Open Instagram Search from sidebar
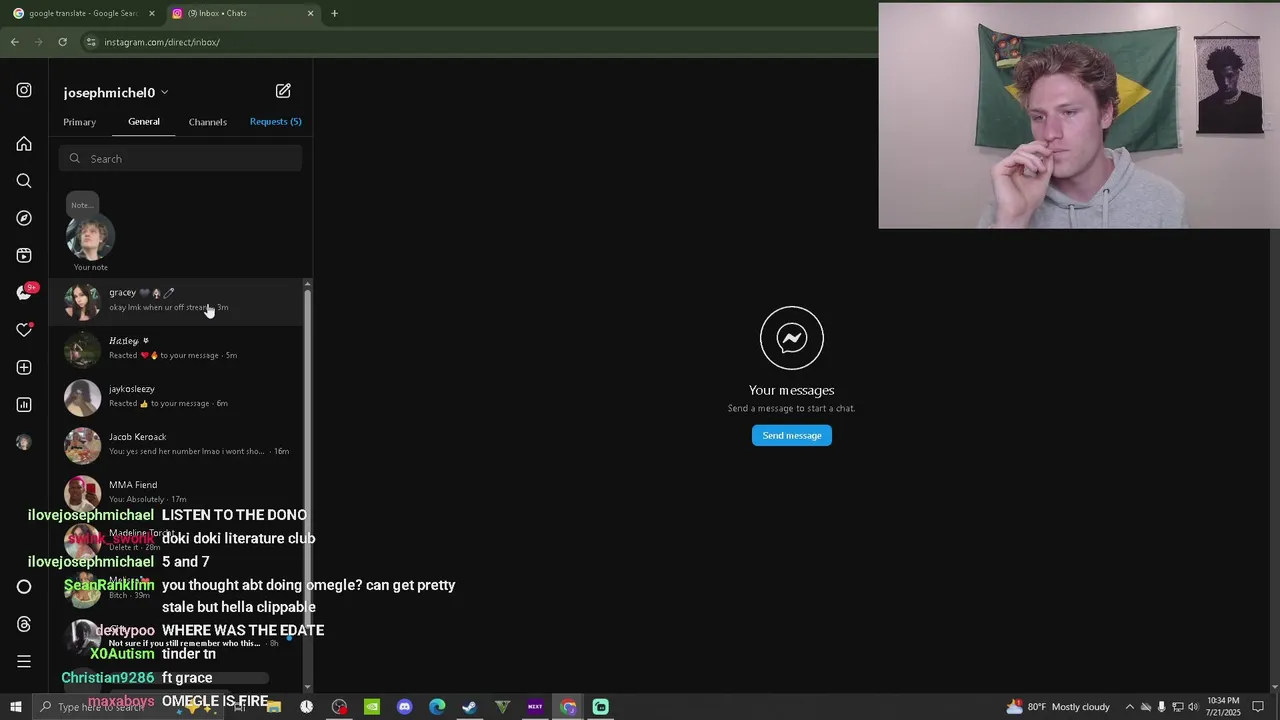Screen dimensions: 1280x720 [24, 181]
